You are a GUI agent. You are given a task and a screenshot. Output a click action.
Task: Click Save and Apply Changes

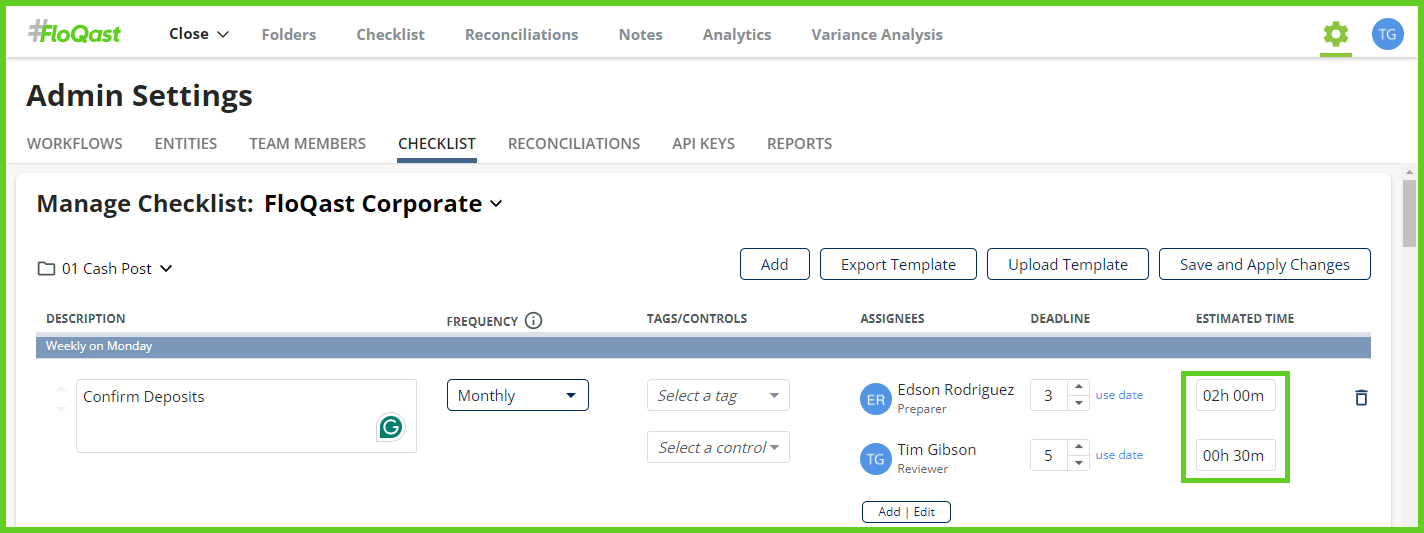[1265, 264]
